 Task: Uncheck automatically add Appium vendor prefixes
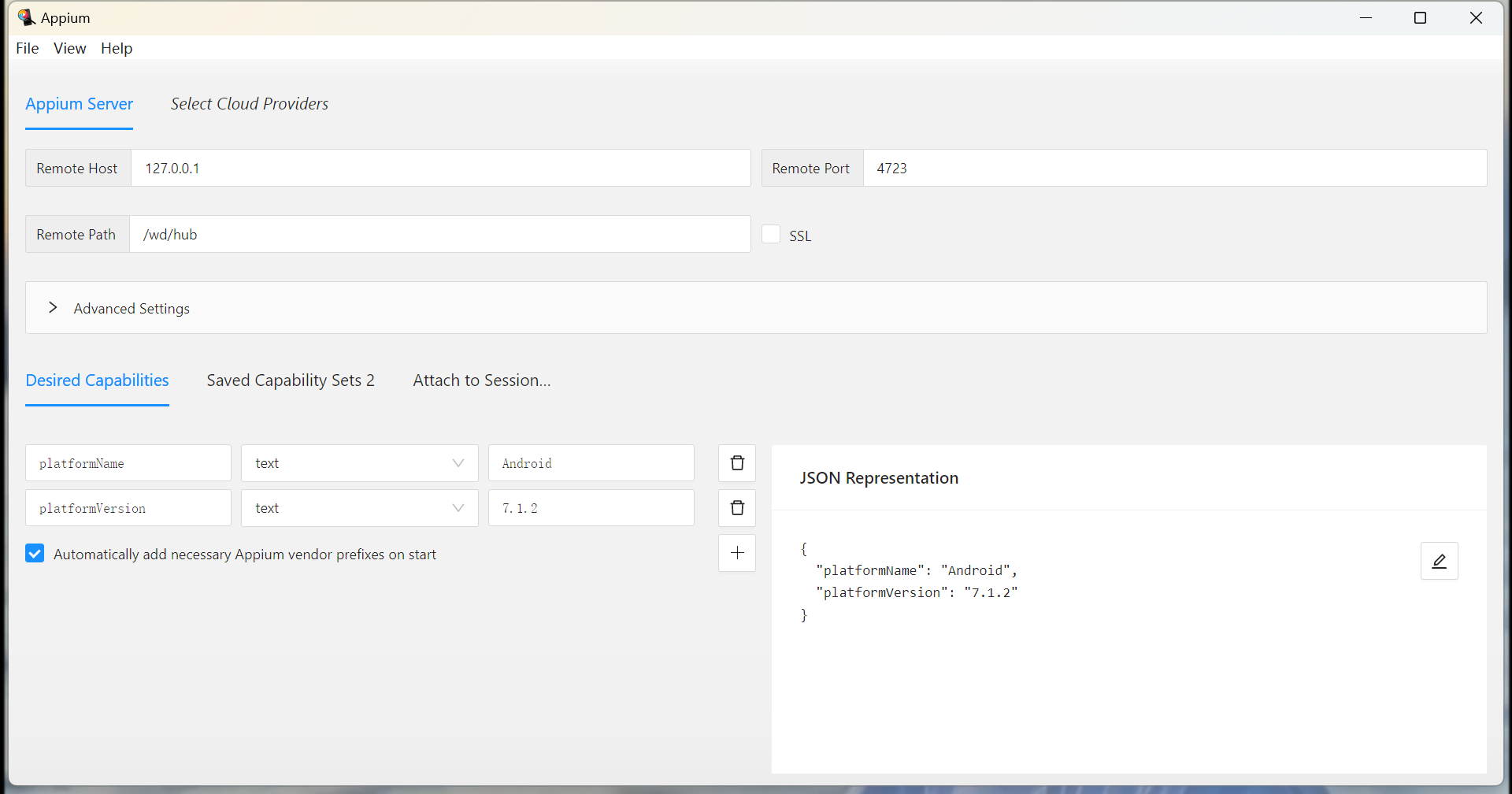tap(35, 554)
